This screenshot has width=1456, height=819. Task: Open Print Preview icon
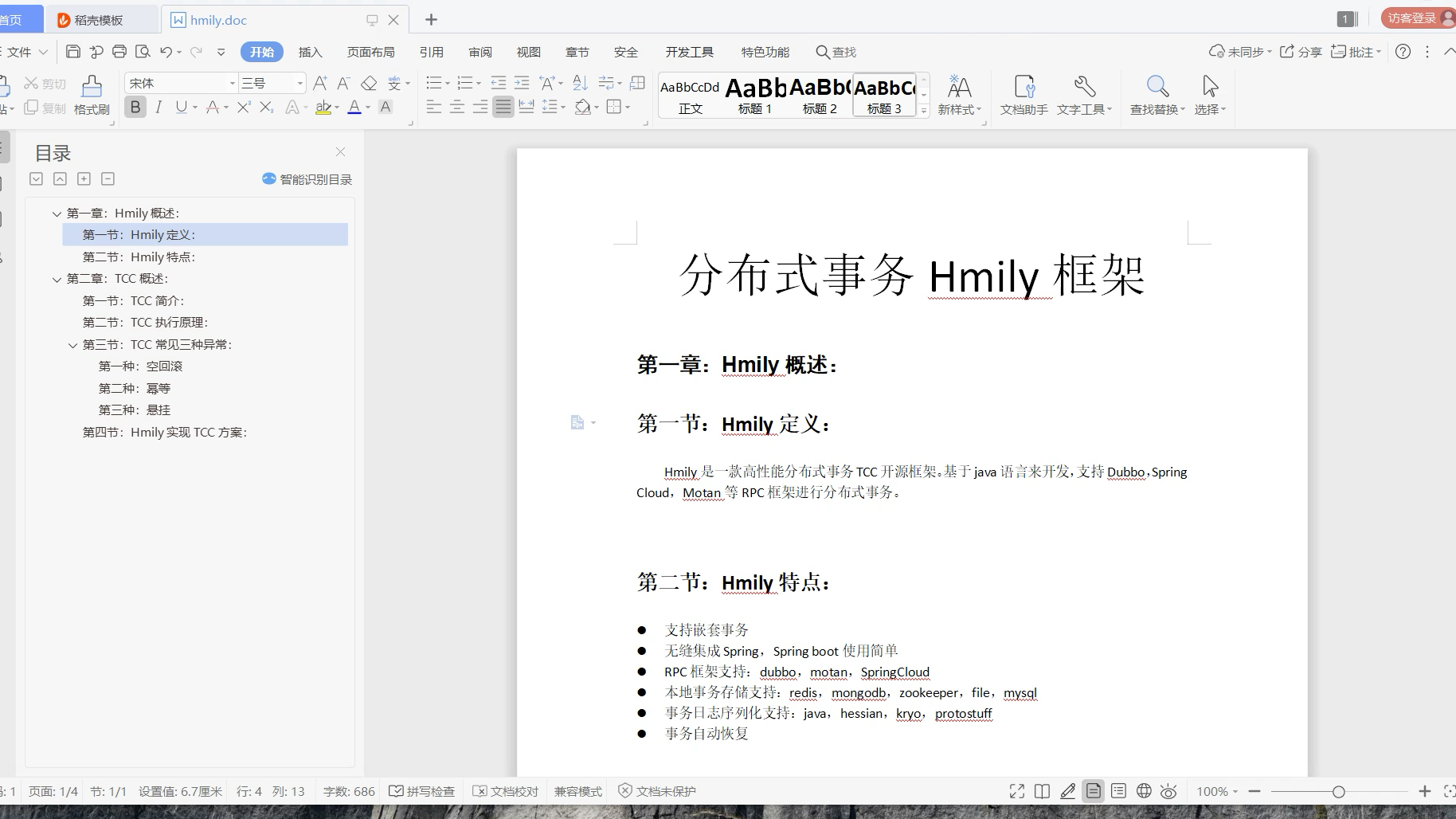coord(143,52)
